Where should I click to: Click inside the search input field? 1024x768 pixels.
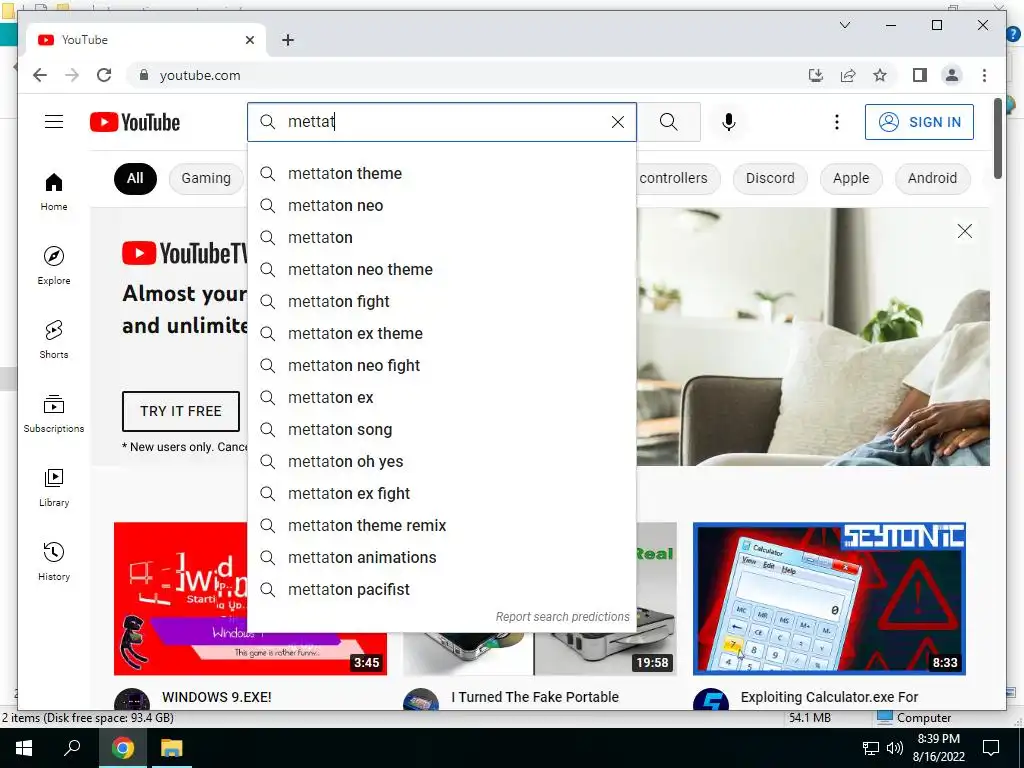pos(444,122)
